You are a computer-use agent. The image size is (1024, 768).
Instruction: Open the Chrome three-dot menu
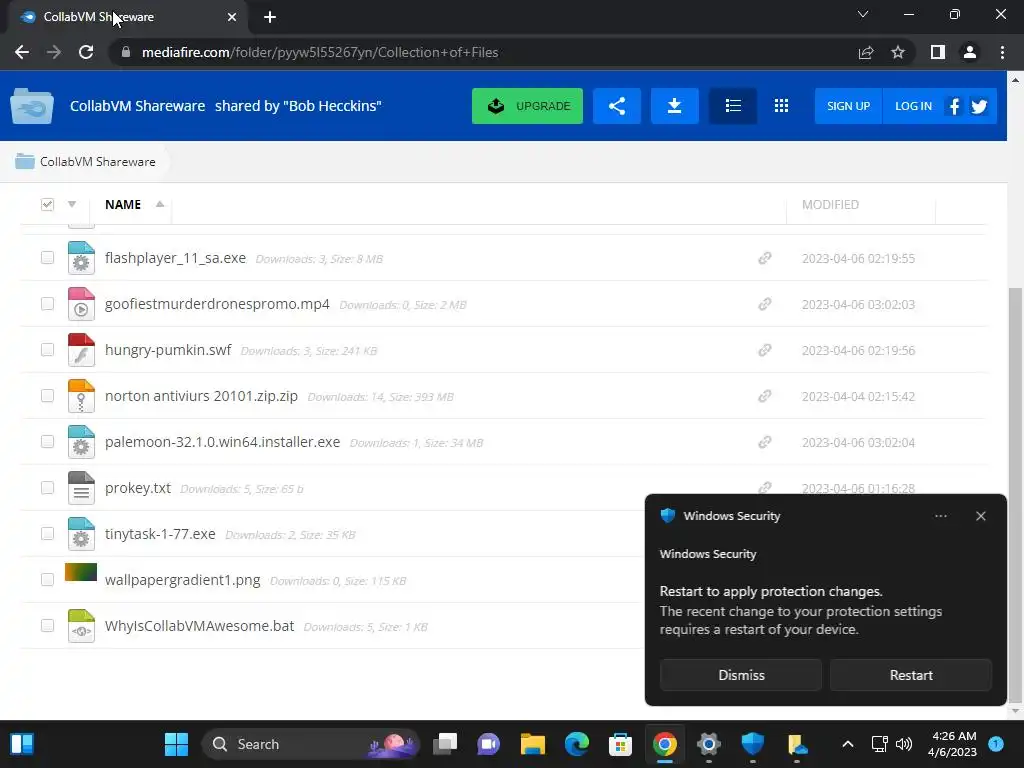pyautogui.click(x=1002, y=52)
